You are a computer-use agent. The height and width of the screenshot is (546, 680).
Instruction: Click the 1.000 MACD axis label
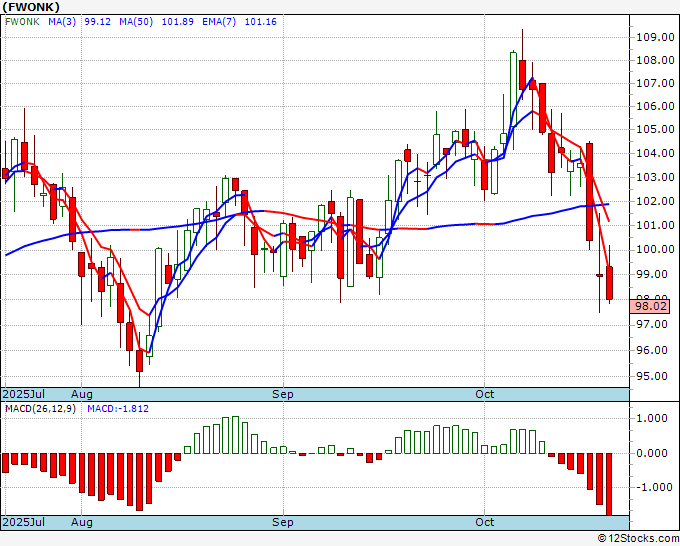pyautogui.click(x=652, y=418)
